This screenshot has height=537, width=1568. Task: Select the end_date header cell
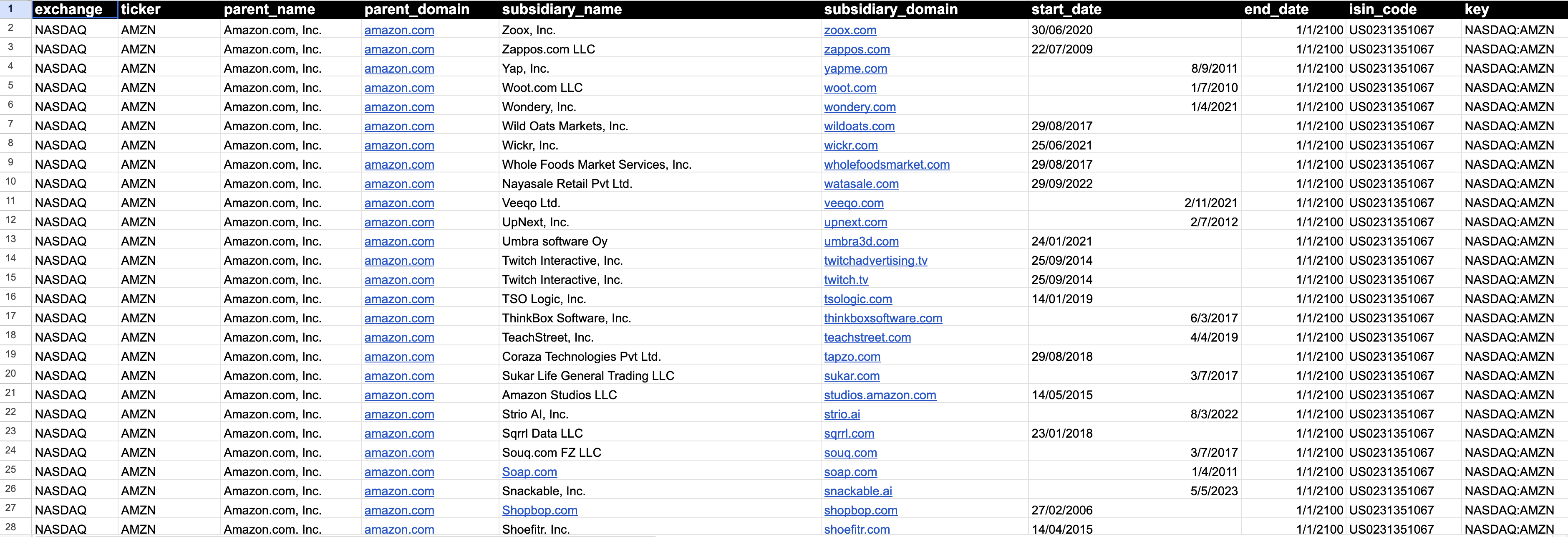click(x=1293, y=10)
